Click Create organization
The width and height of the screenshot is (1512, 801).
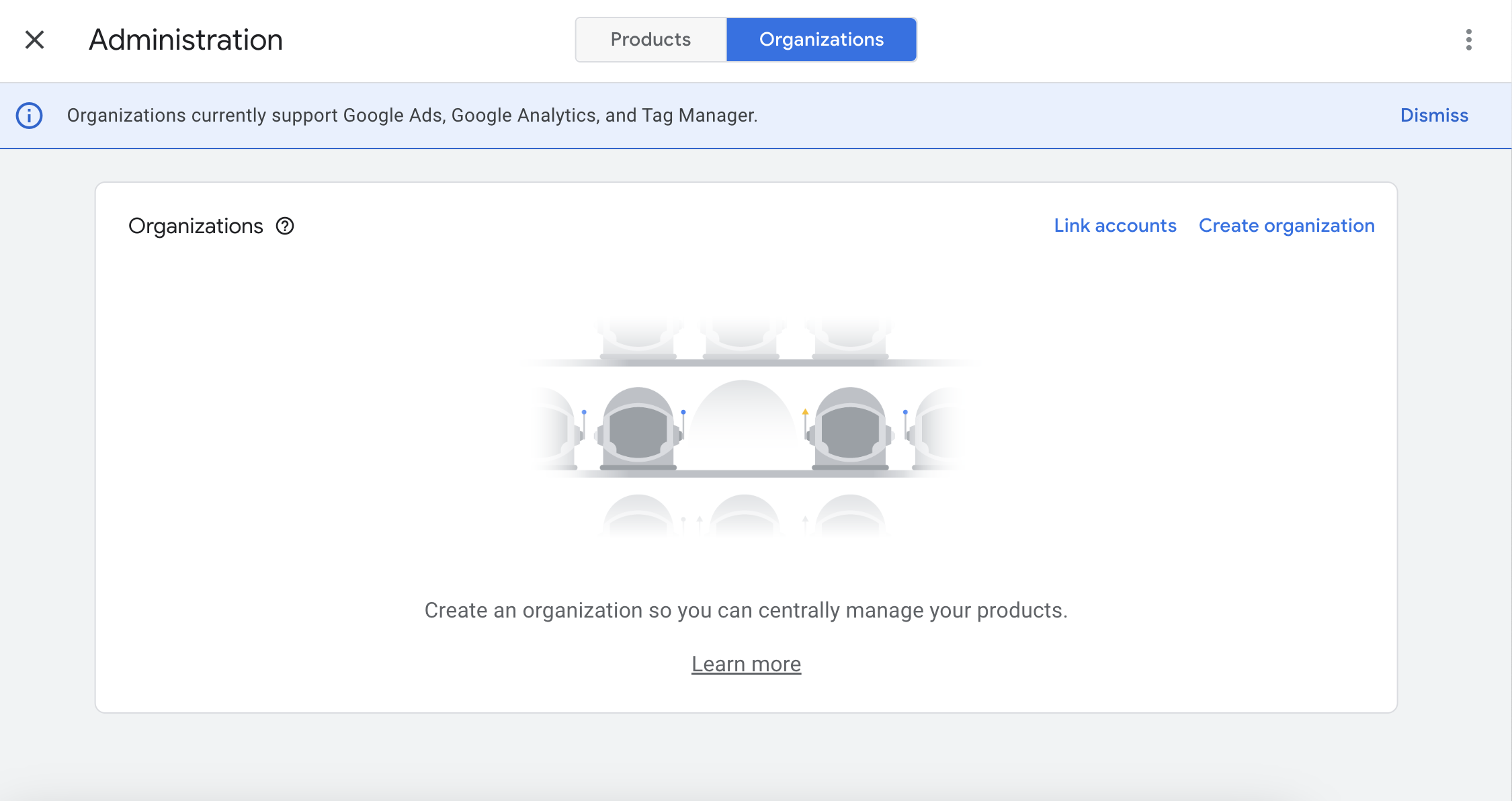(1286, 226)
